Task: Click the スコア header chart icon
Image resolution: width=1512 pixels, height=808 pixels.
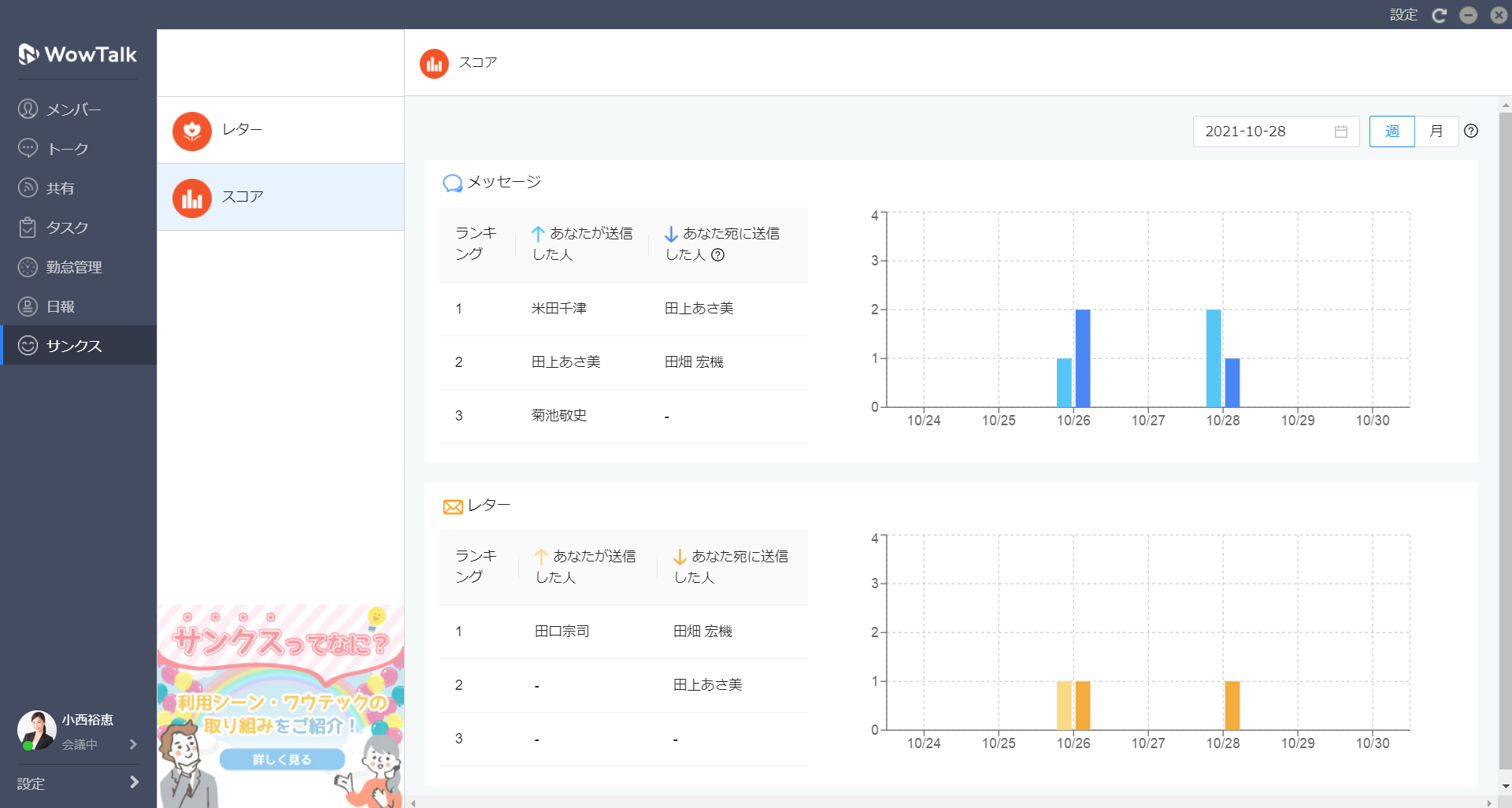Action: click(x=434, y=64)
